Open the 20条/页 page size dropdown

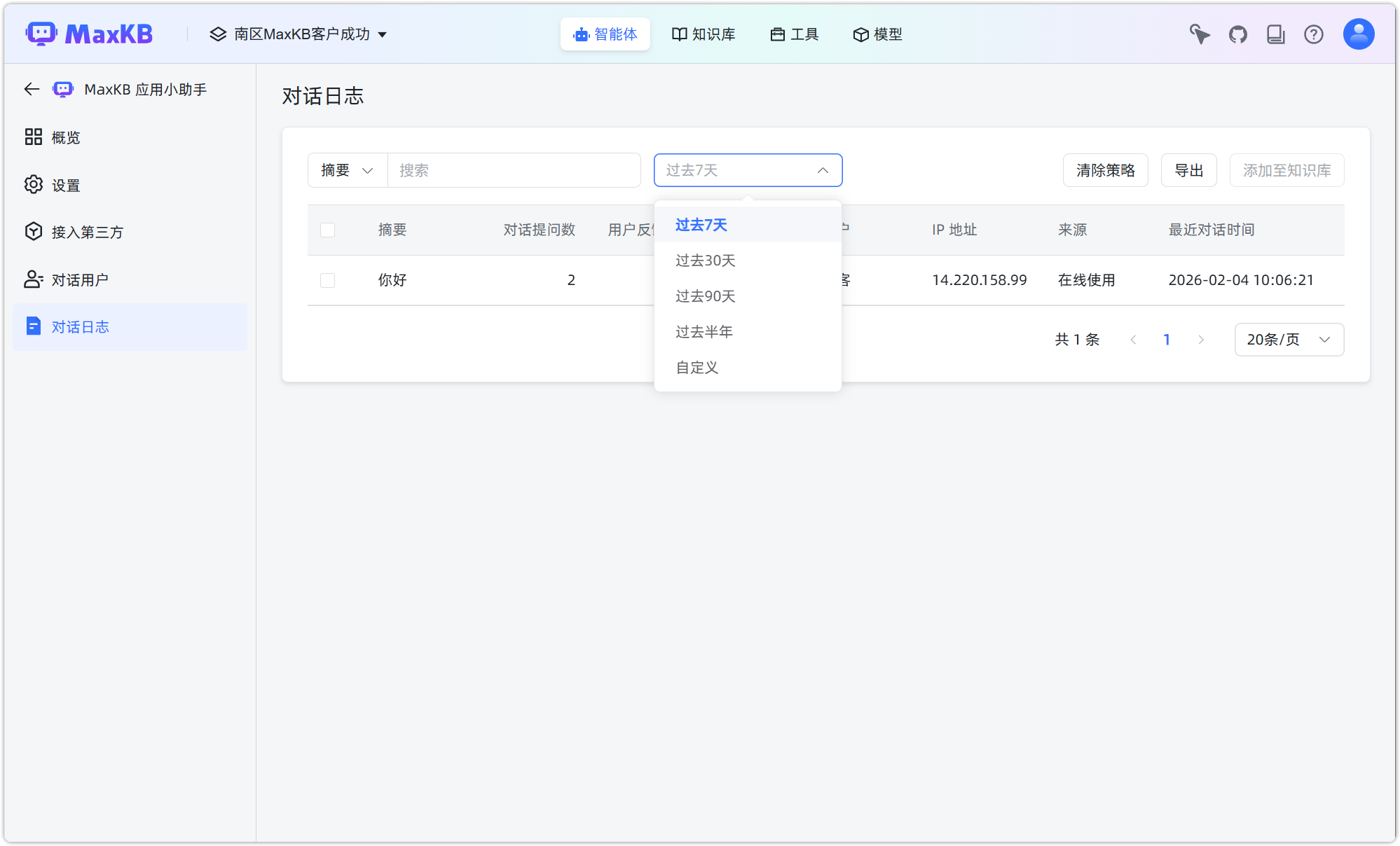(x=1289, y=340)
